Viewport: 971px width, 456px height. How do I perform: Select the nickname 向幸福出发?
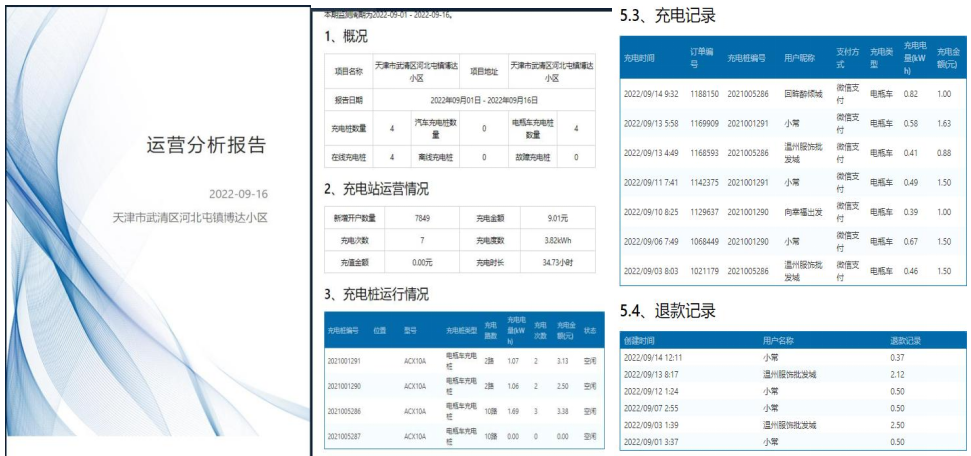[803, 212]
